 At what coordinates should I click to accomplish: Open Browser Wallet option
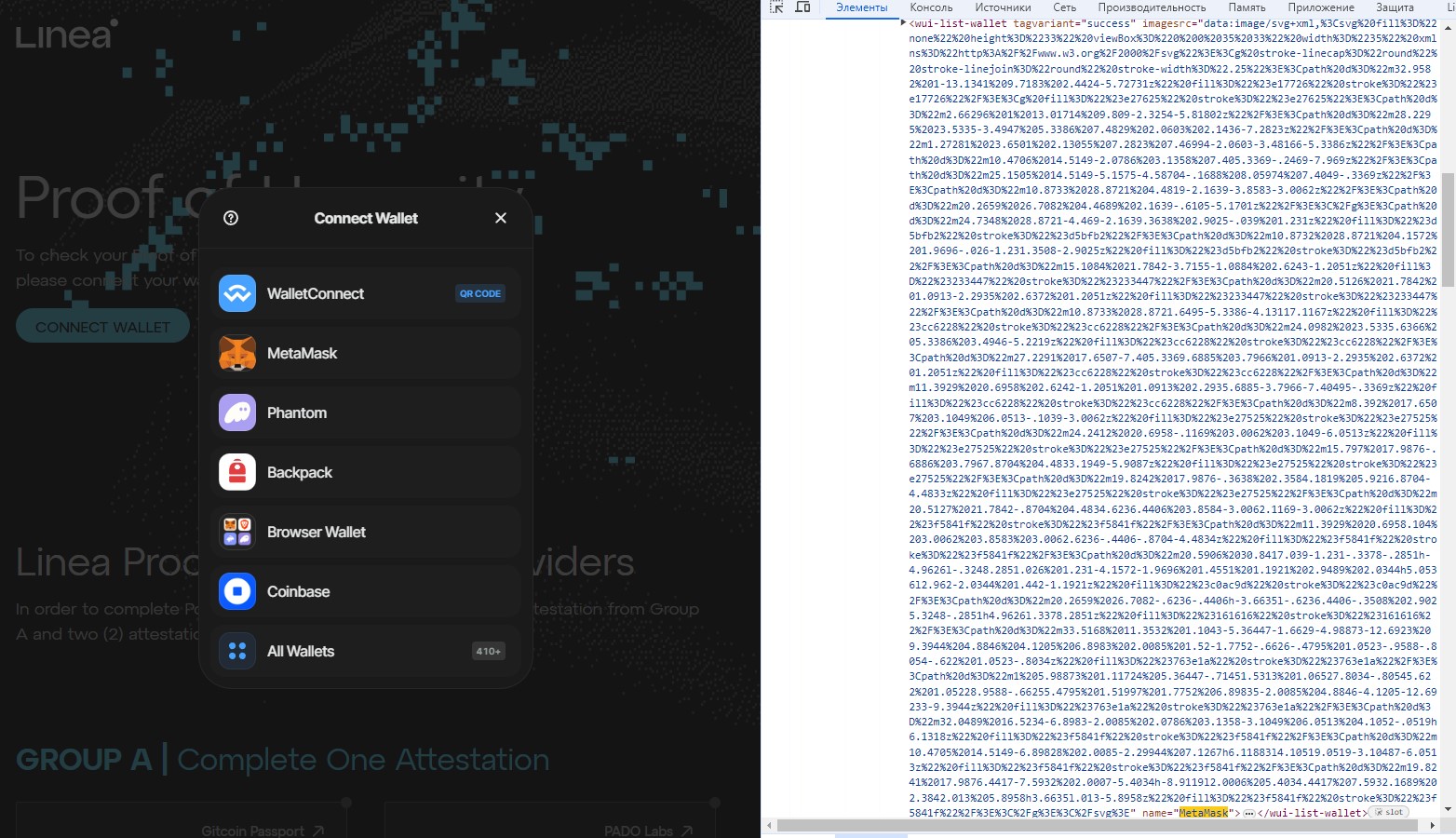(365, 532)
